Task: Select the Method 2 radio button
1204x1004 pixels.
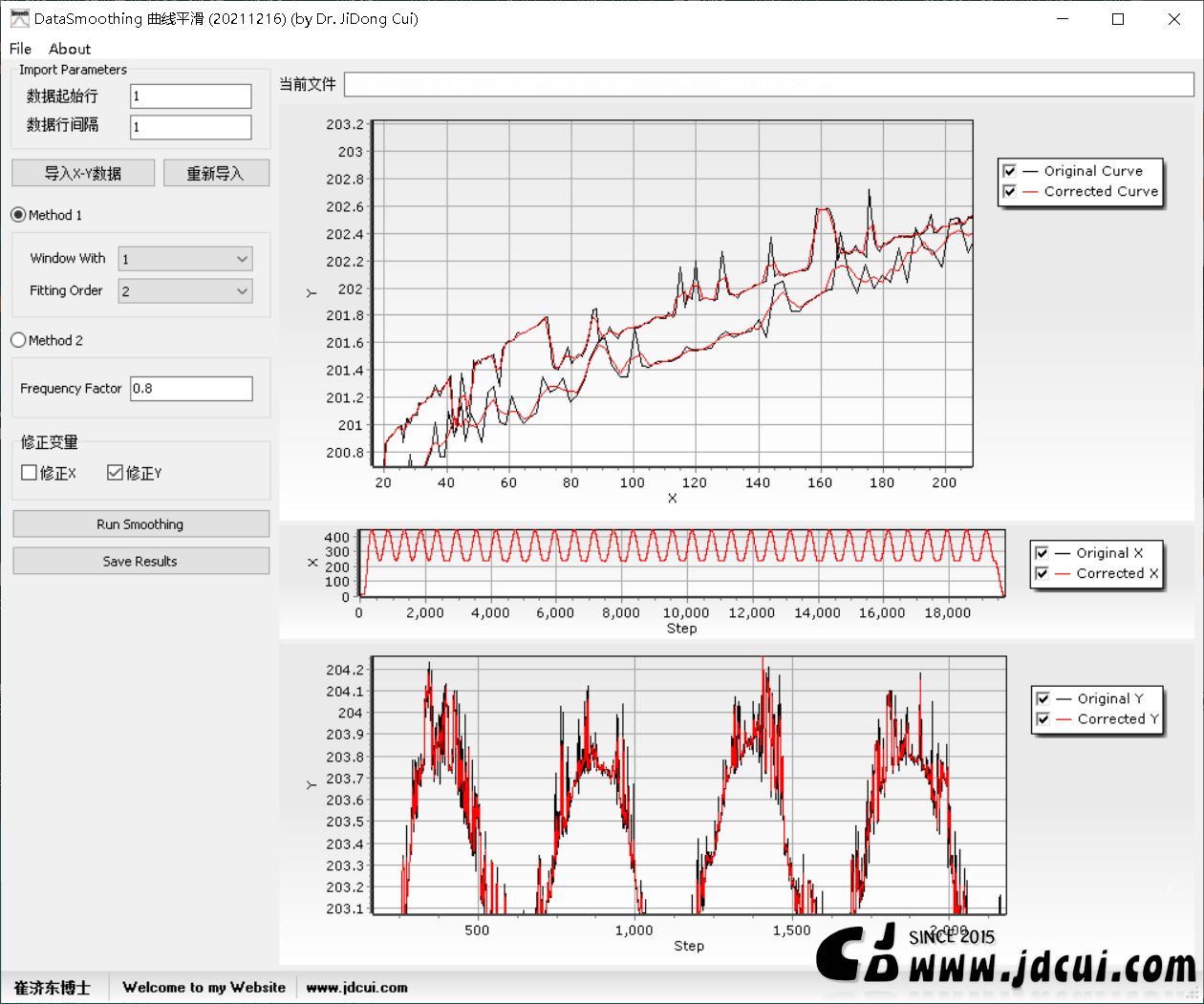Action: [18, 340]
